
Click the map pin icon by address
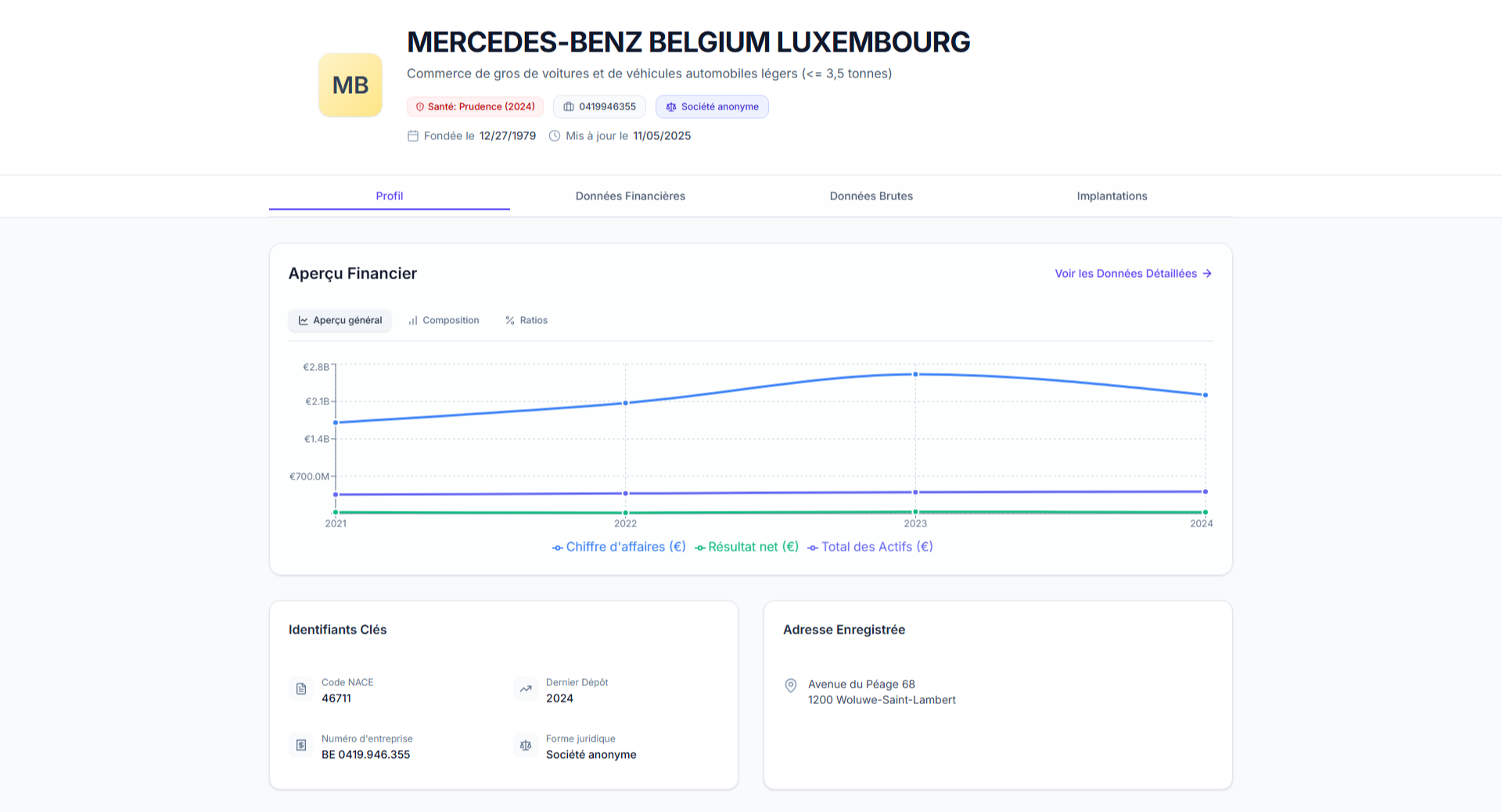tap(791, 685)
